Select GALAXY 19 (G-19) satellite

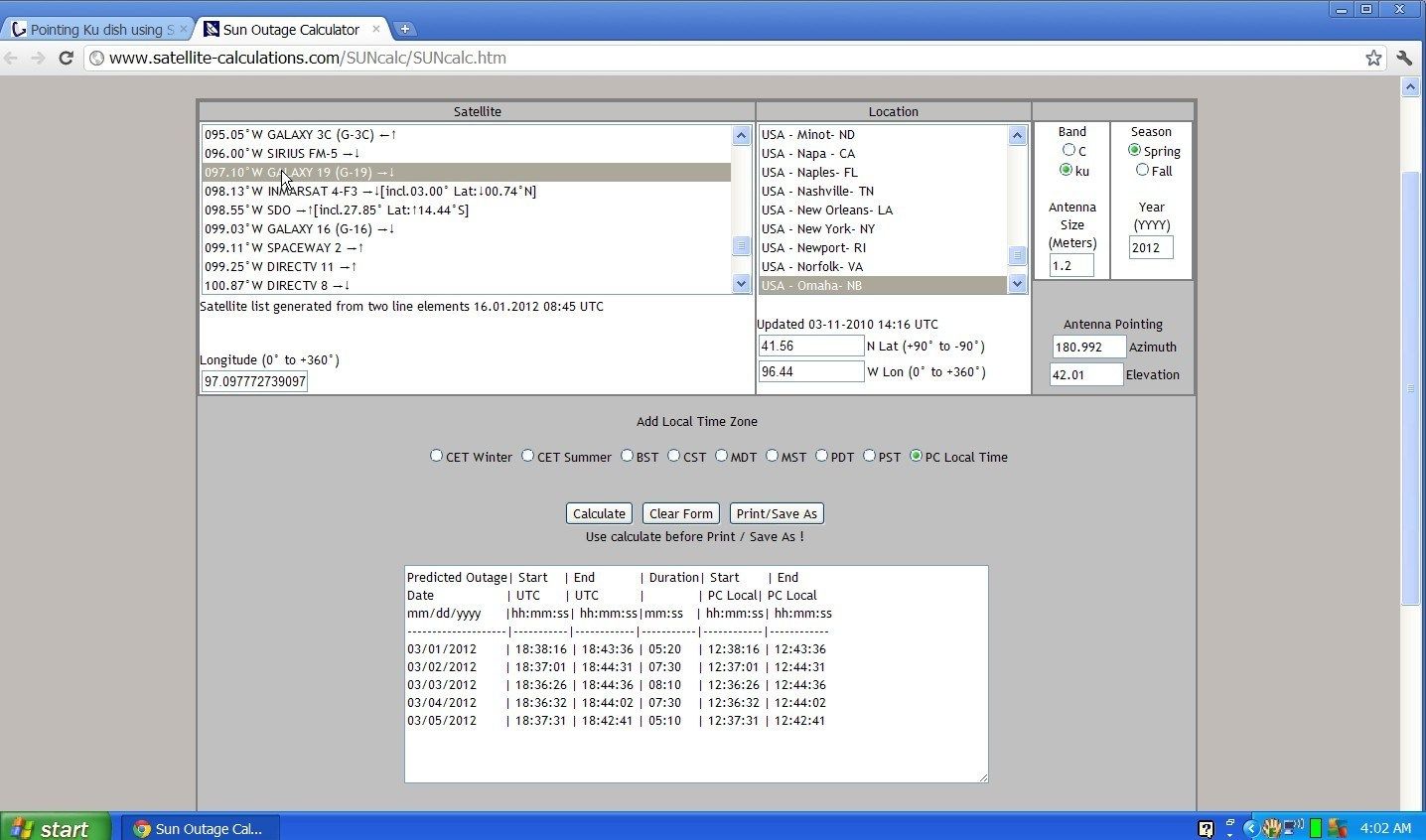(466, 172)
